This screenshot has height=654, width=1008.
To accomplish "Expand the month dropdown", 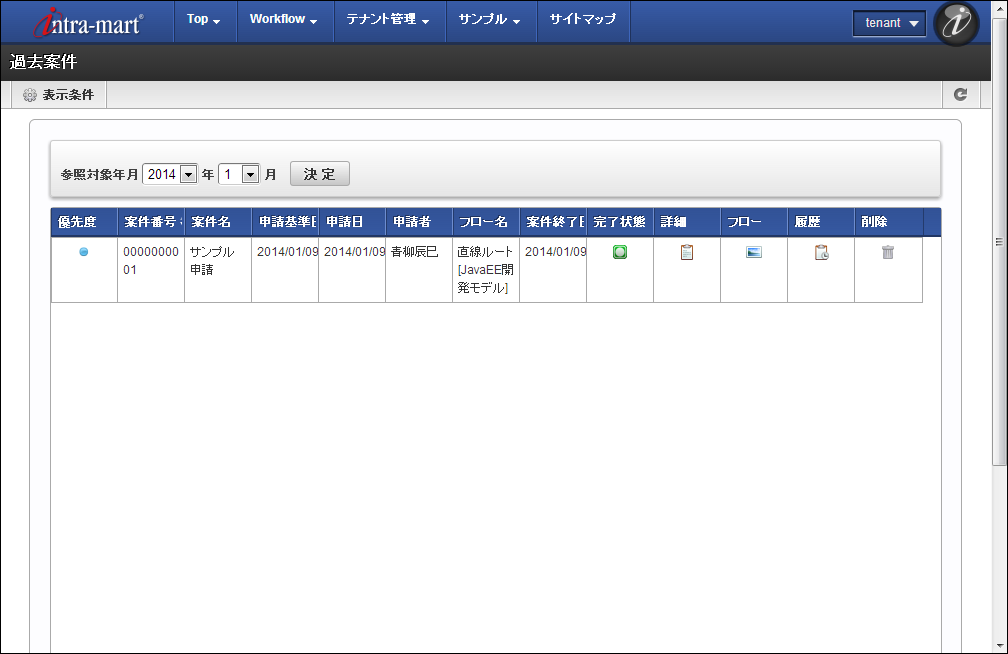I will [250, 174].
